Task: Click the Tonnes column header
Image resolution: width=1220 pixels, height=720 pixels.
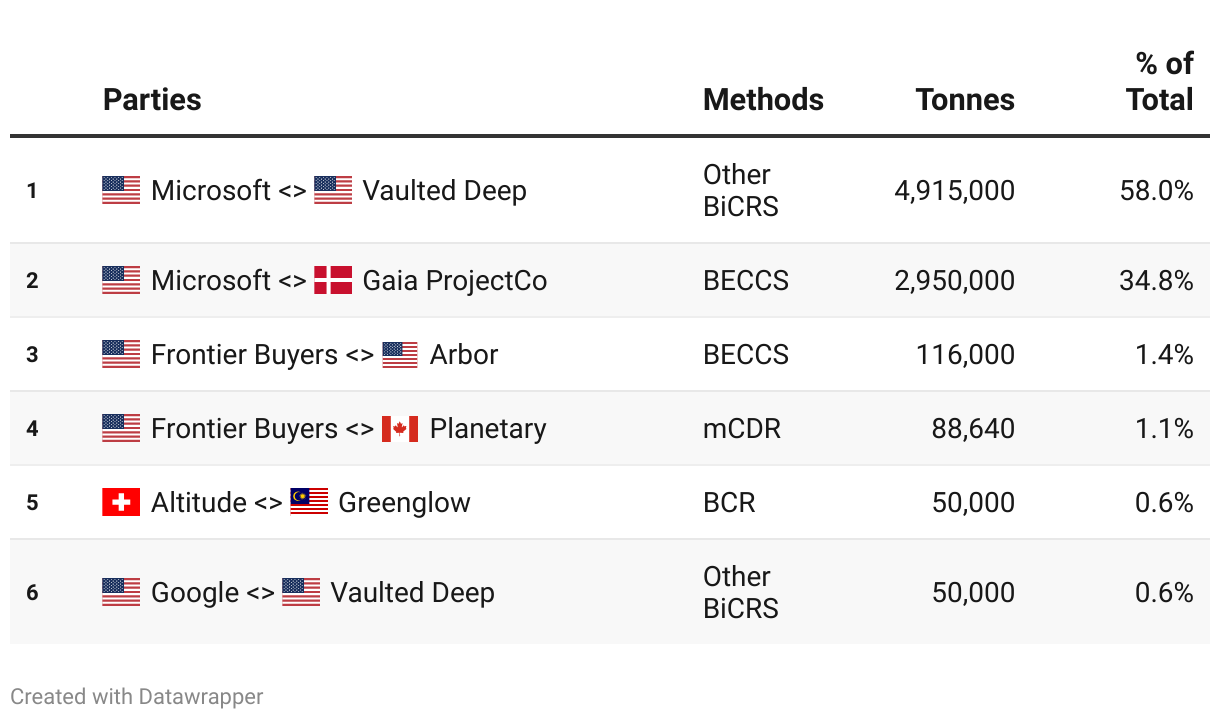Action: pos(965,100)
